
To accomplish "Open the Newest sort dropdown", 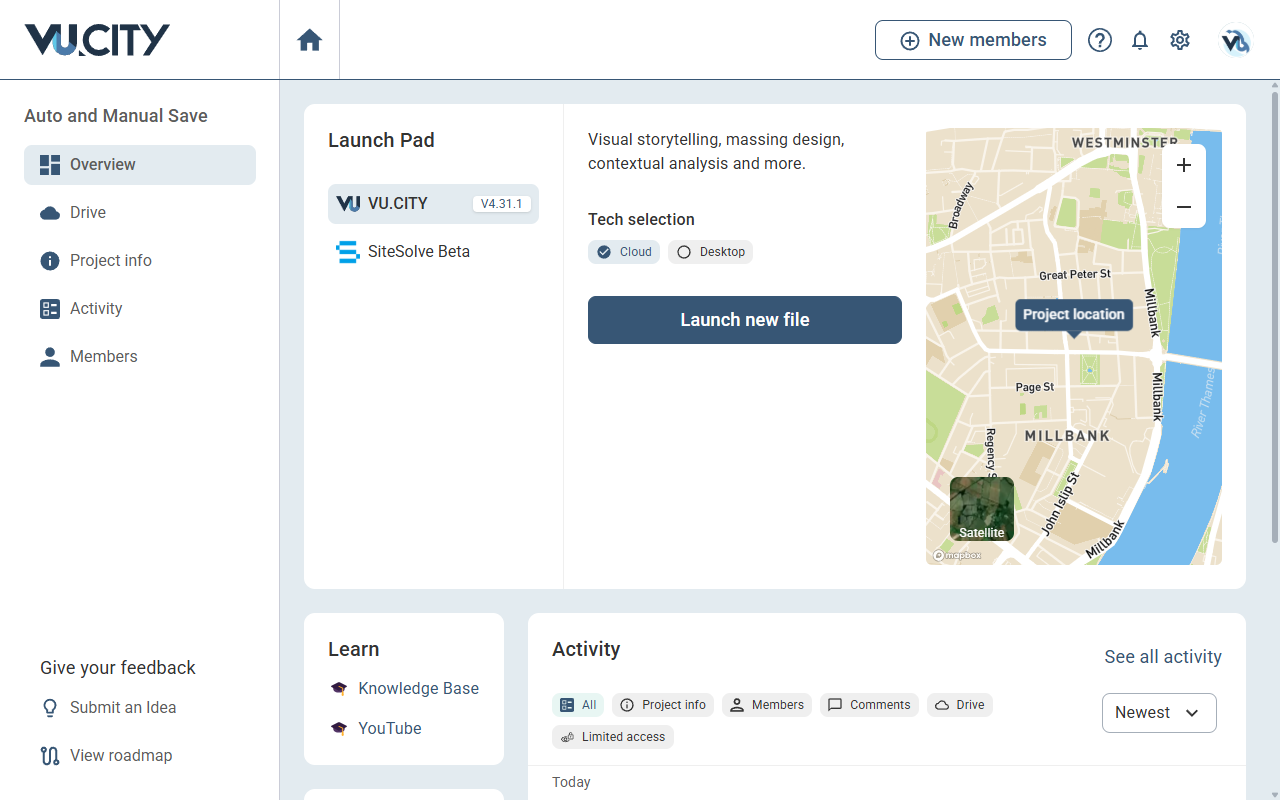I will 1159,713.
